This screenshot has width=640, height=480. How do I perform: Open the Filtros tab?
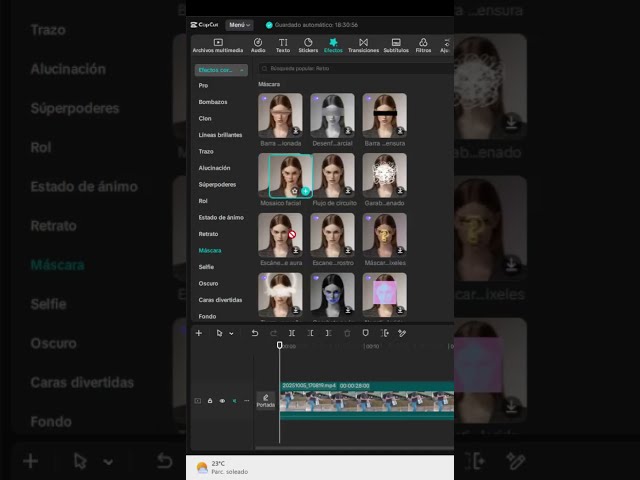(423, 45)
